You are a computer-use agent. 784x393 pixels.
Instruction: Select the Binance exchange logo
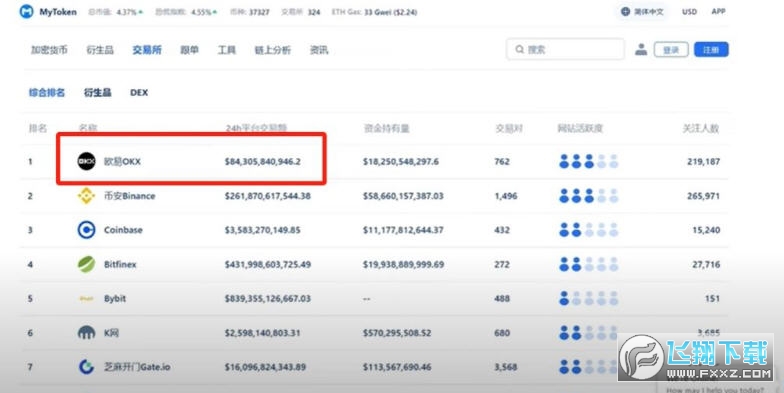point(86,196)
